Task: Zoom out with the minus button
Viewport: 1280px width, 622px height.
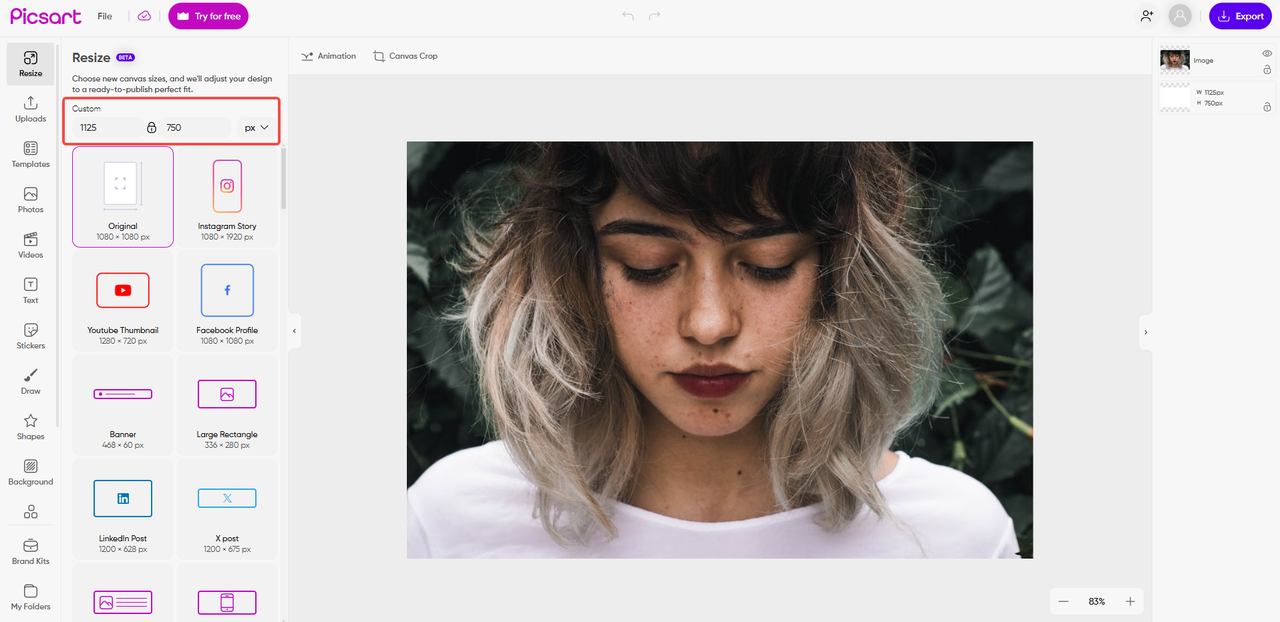Action: tap(1063, 601)
